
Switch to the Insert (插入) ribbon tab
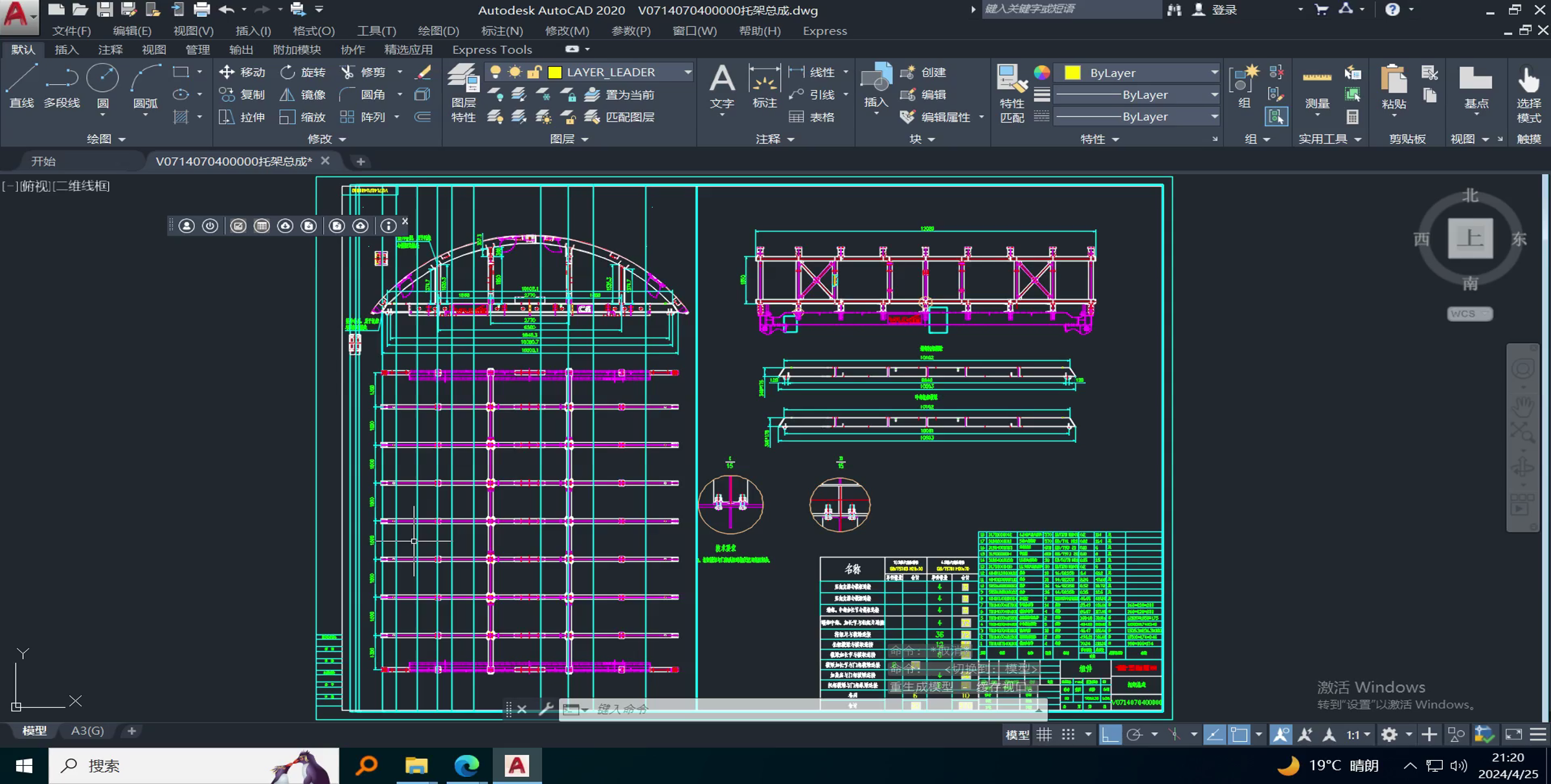[67, 50]
